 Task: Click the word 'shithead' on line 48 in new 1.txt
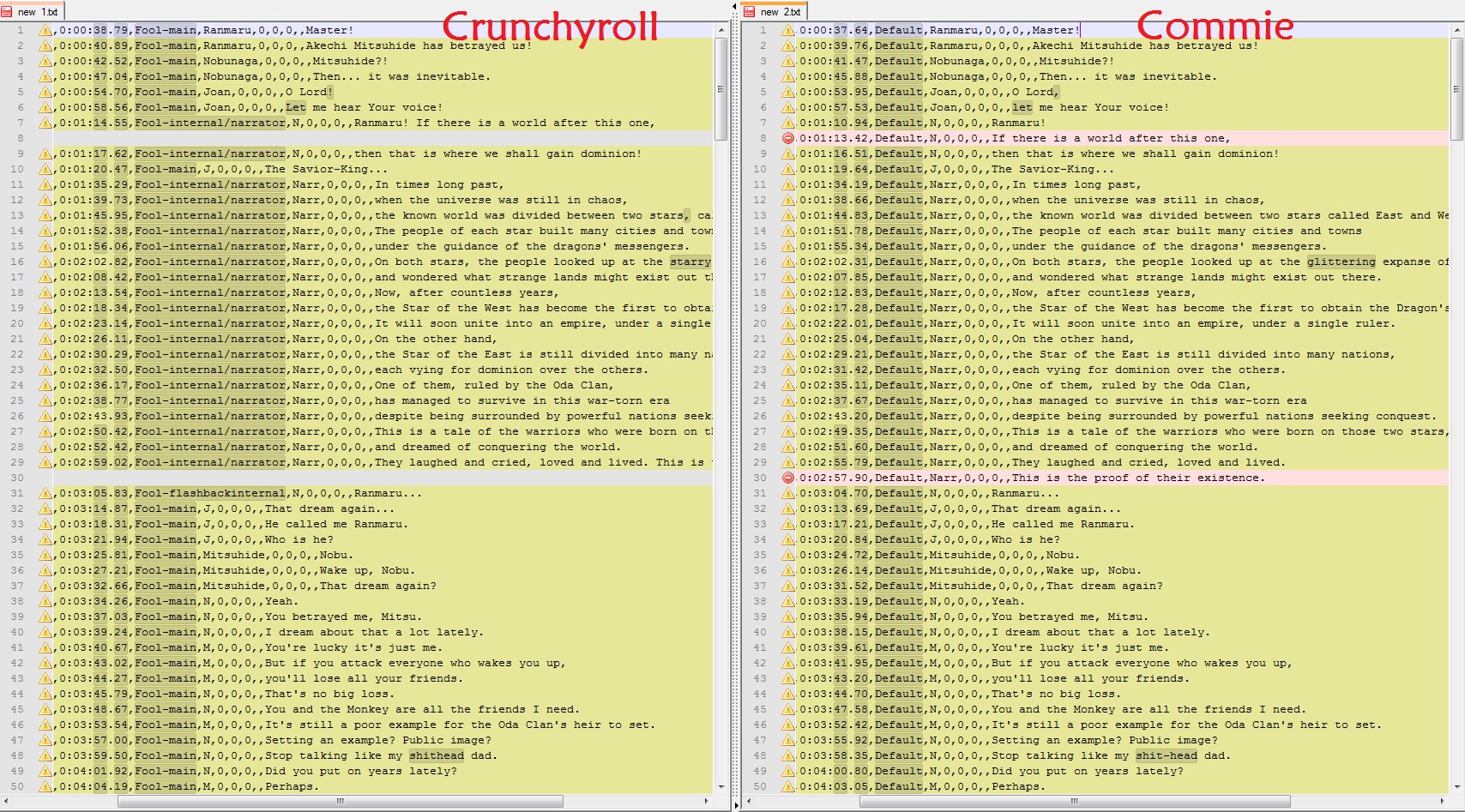pos(437,755)
